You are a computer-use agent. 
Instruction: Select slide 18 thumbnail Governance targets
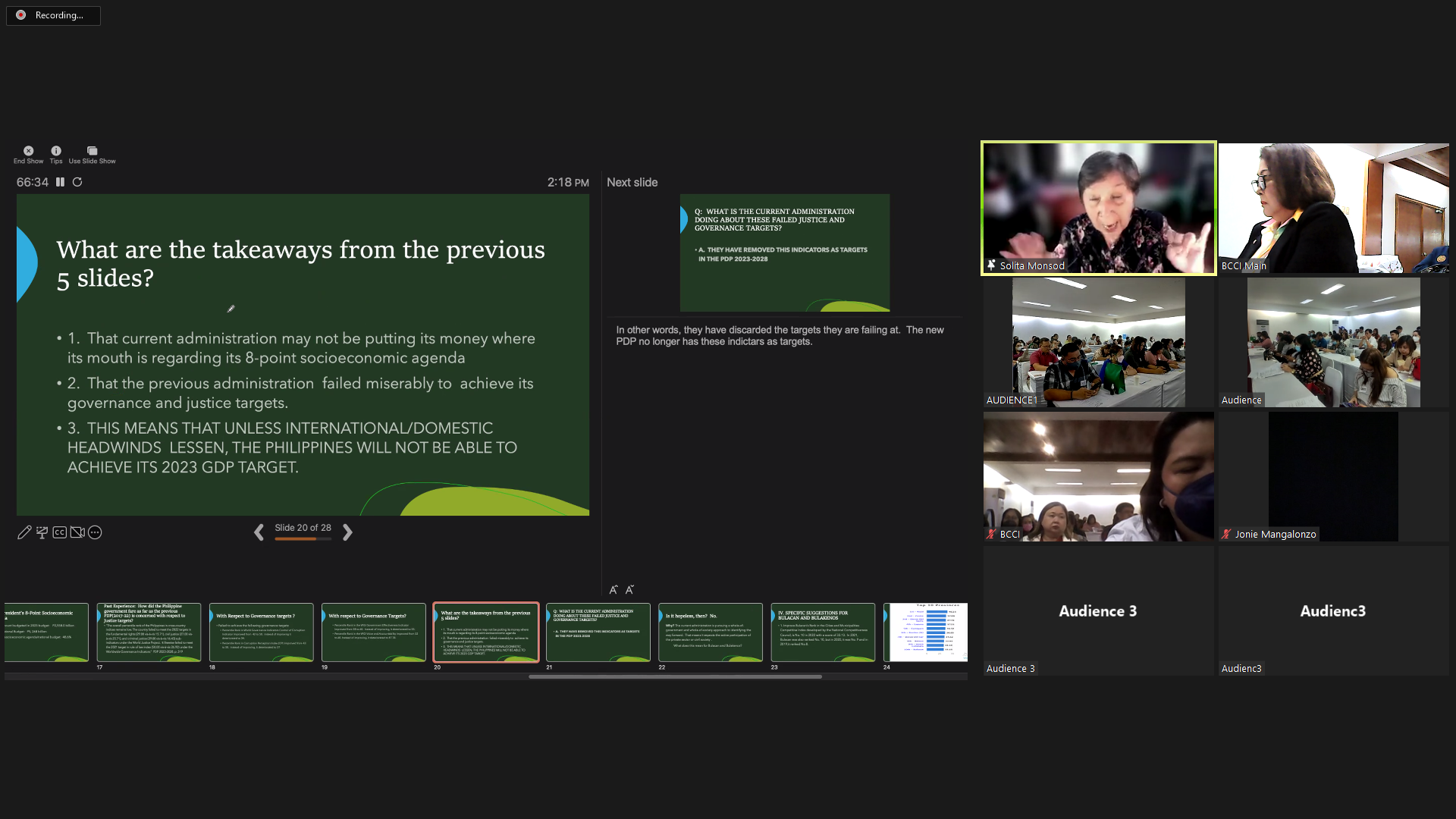pos(261,632)
